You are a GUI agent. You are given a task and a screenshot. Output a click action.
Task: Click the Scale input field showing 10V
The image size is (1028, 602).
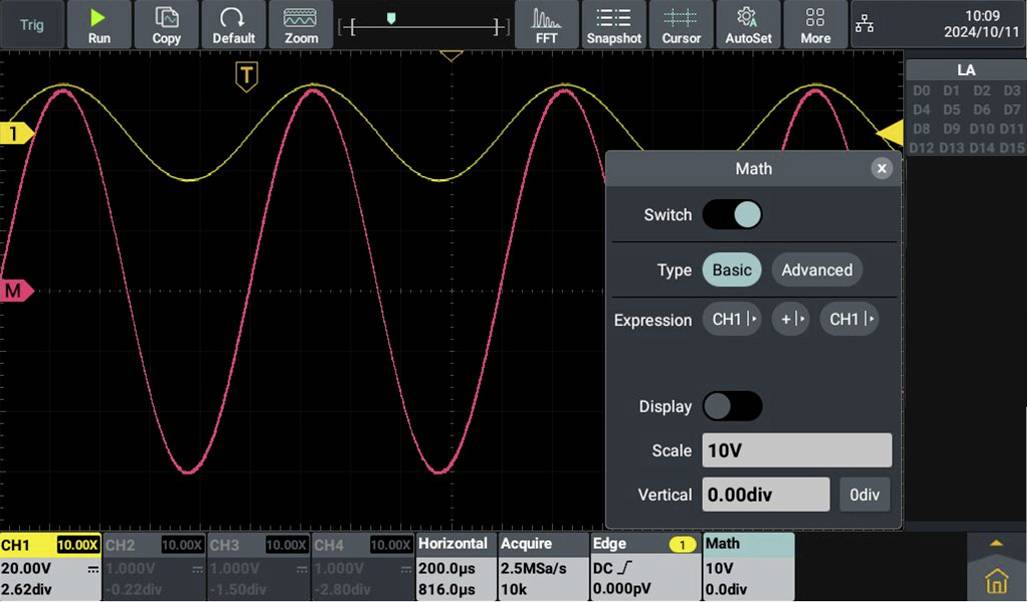pos(796,450)
